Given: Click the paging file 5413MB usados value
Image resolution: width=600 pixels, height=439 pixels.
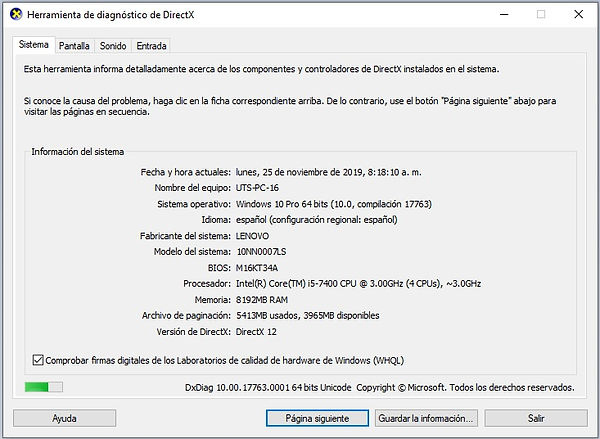Looking at the screenshot, I should (308, 316).
